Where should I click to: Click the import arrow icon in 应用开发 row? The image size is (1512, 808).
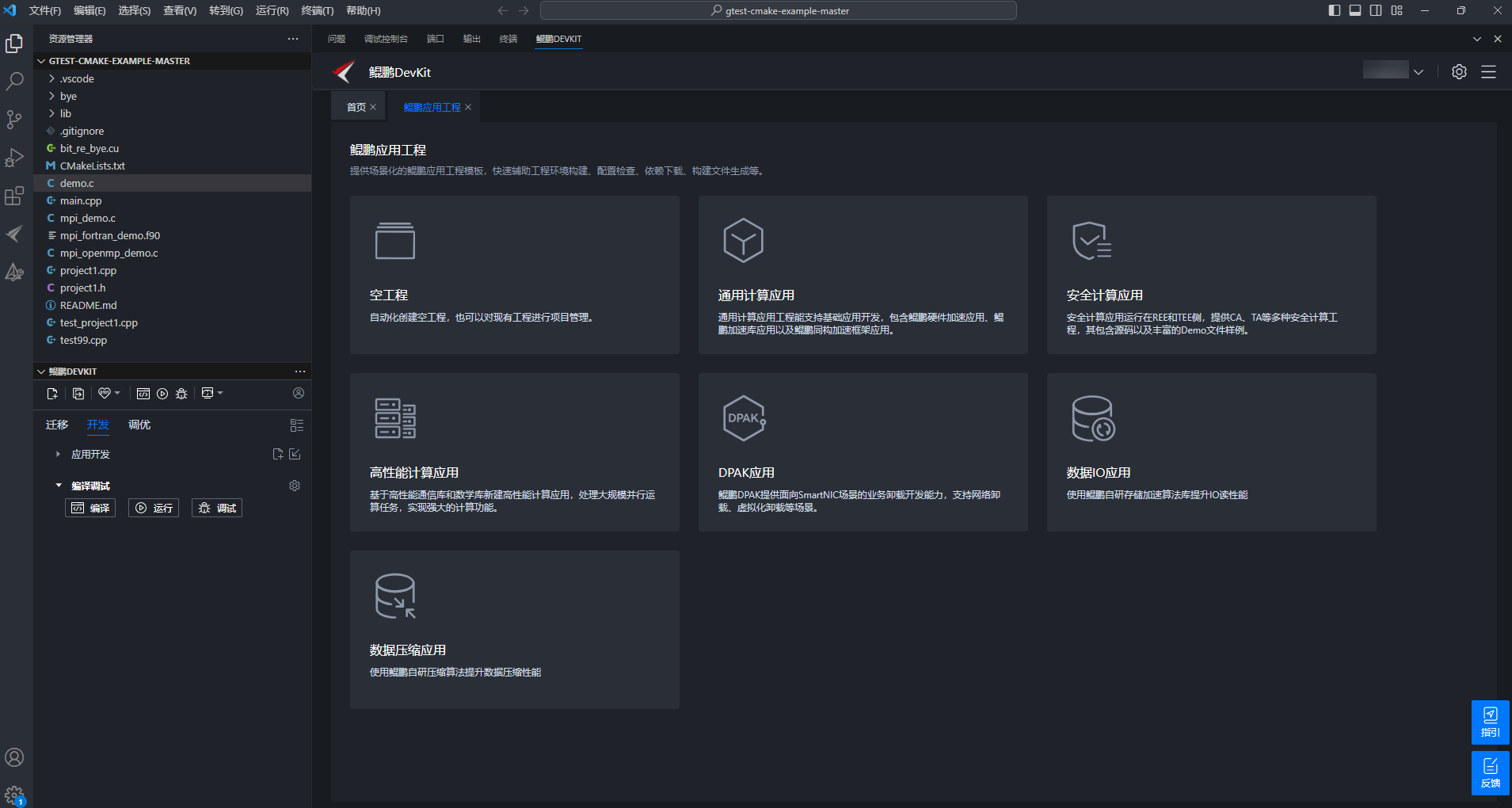(x=295, y=454)
